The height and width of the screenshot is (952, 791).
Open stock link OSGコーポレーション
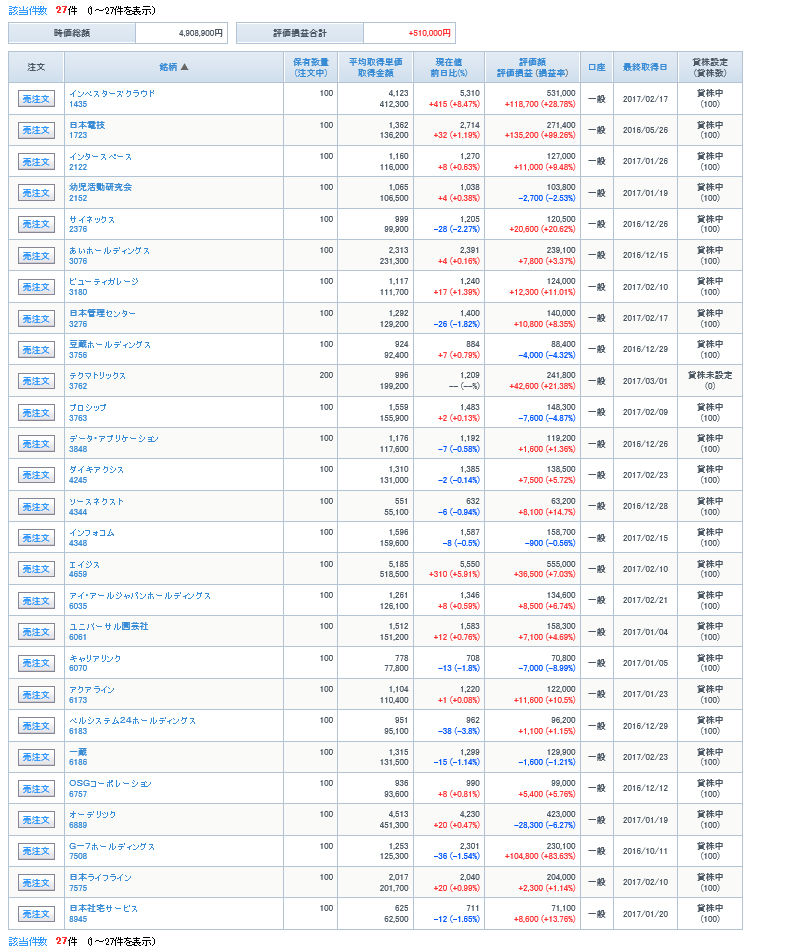coord(110,783)
